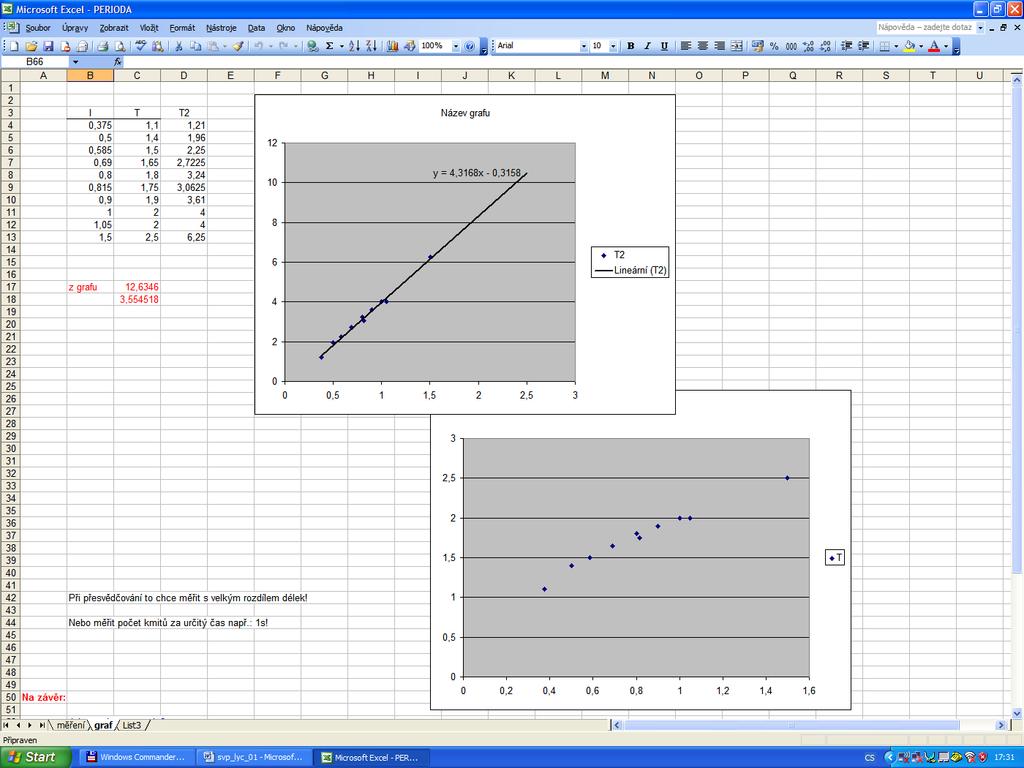Open the font size dropdown

tap(613, 46)
